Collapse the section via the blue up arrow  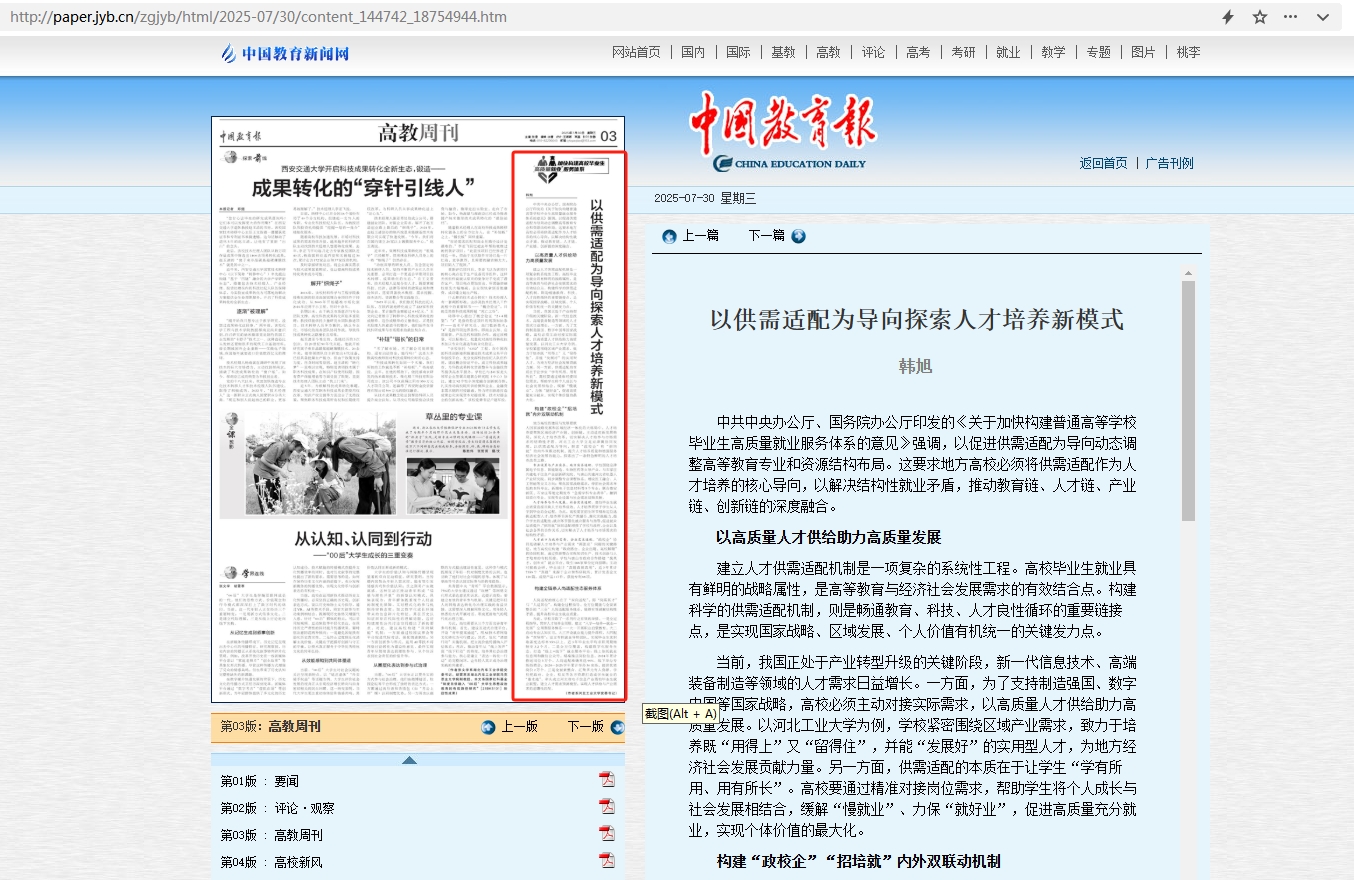tap(410, 759)
